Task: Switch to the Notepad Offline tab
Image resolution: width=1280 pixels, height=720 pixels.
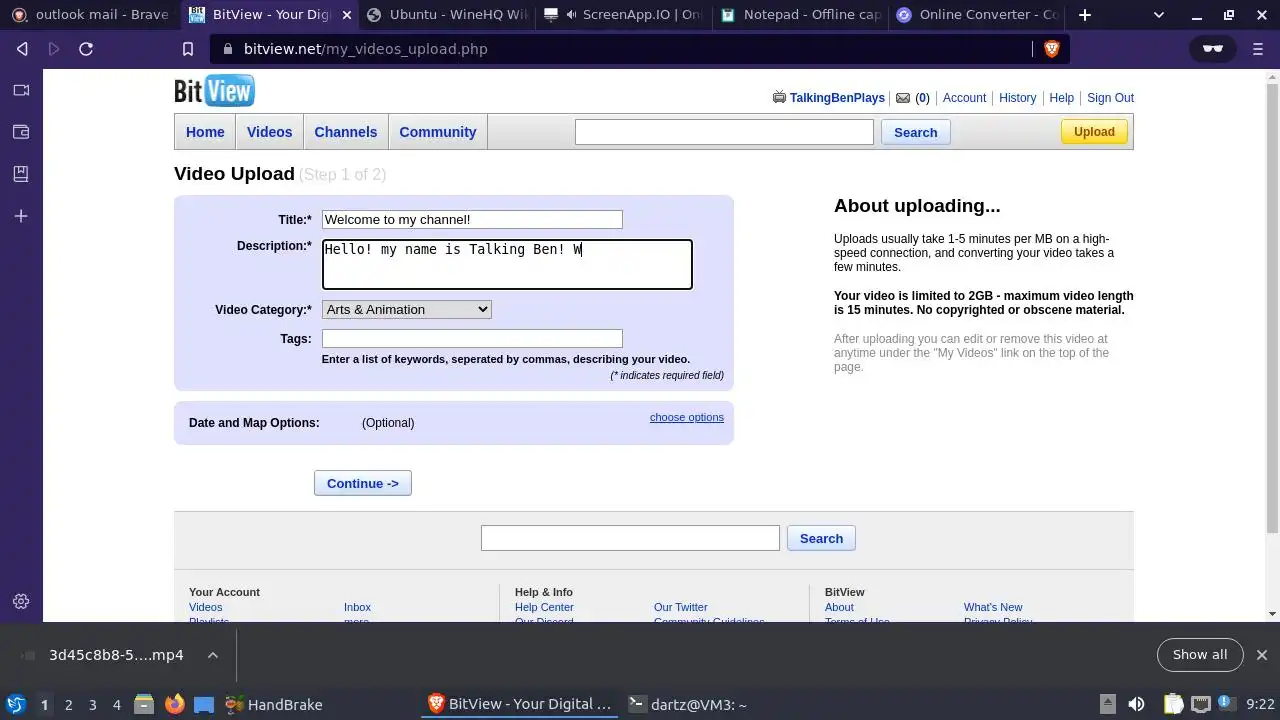Action: coord(801,15)
